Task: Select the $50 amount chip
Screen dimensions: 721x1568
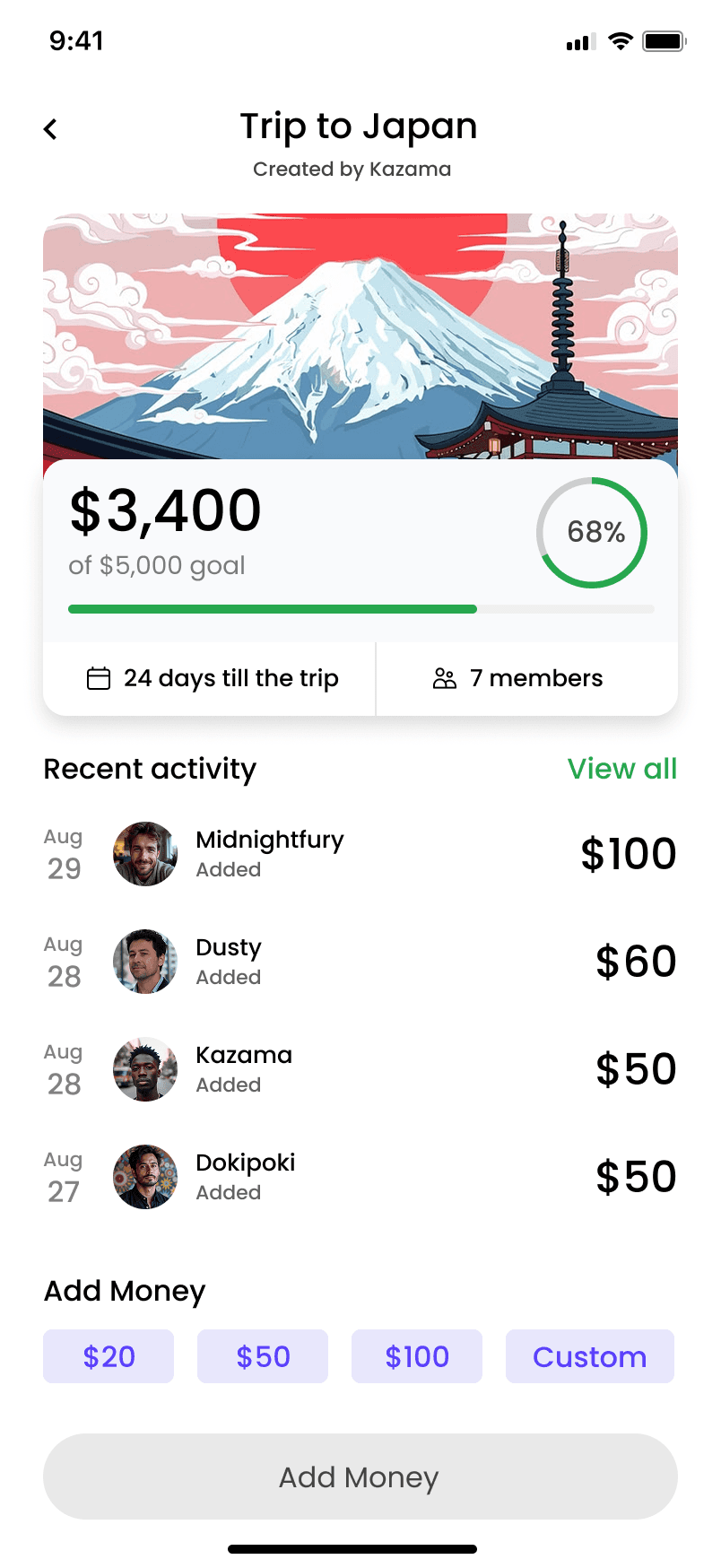Action: click(263, 1356)
